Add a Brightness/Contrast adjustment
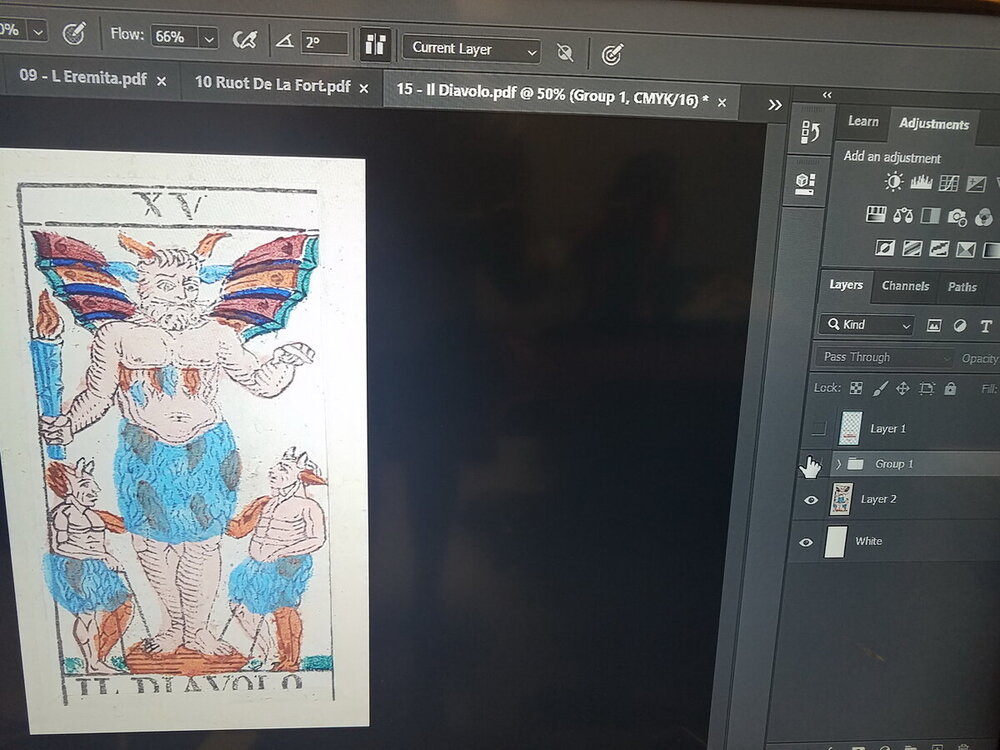The image size is (1000, 750). coord(893,182)
